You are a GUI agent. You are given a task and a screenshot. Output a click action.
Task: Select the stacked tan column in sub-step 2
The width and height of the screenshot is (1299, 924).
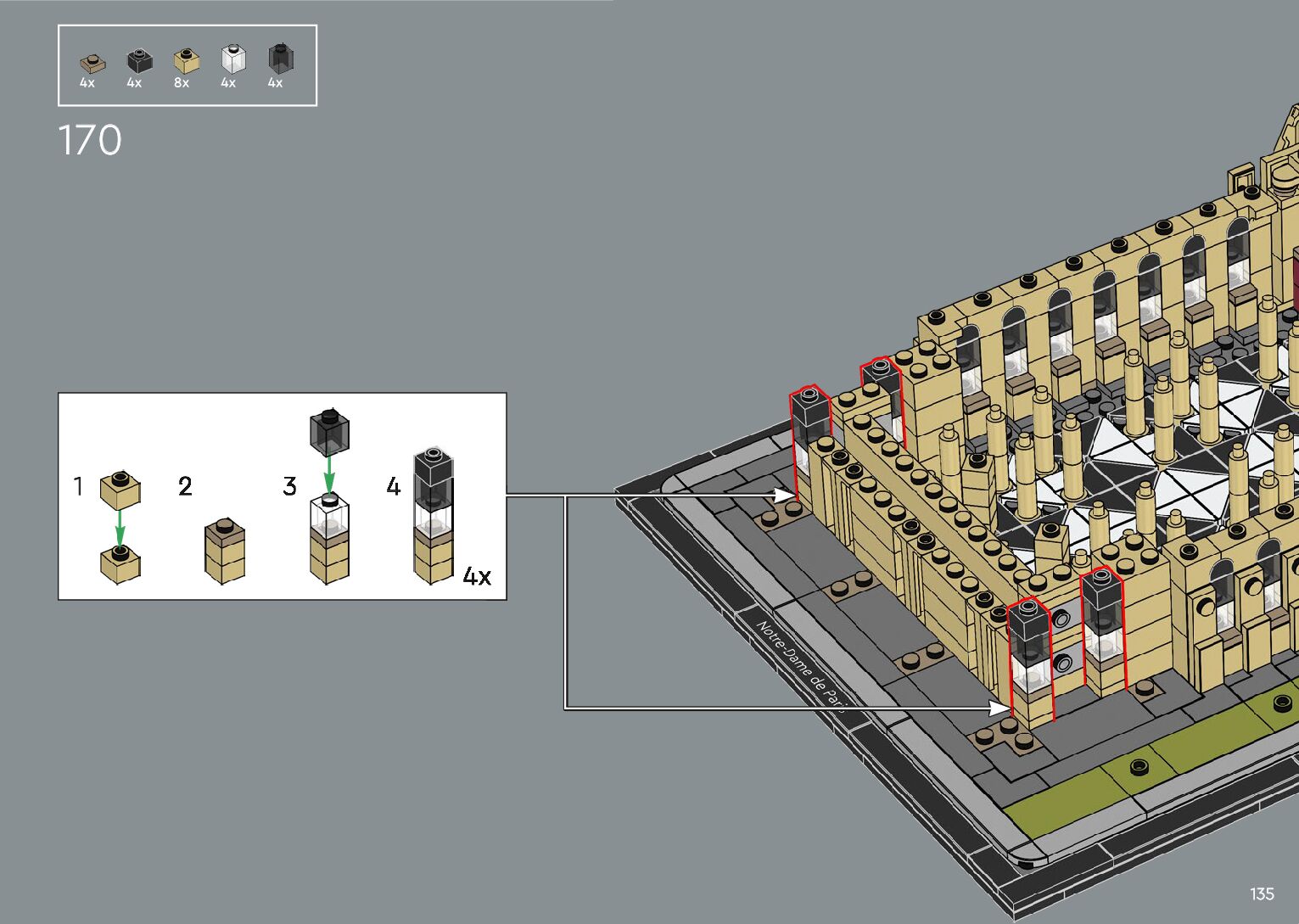pyautogui.click(x=225, y=550)
